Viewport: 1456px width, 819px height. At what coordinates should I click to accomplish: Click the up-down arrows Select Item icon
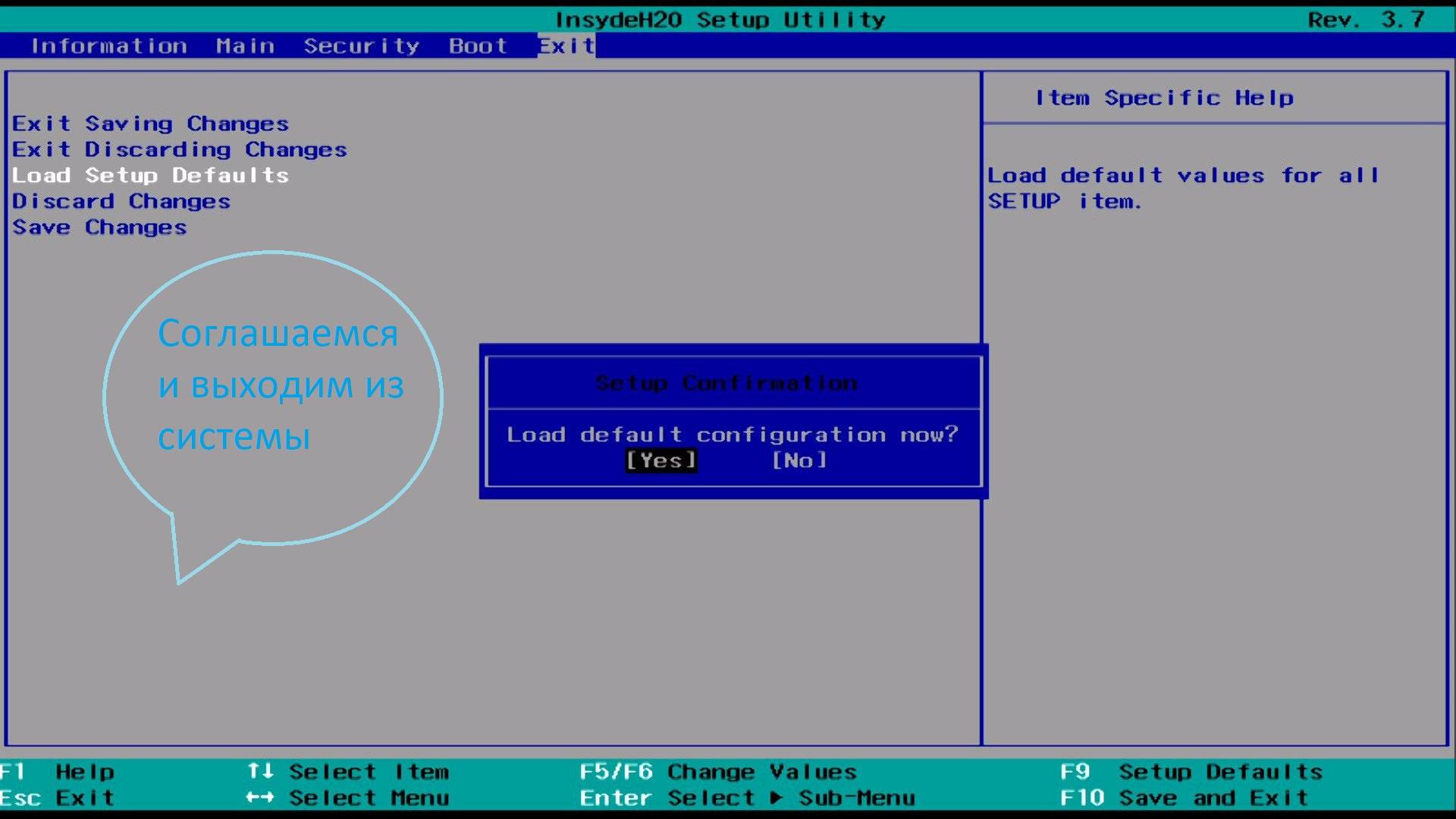(260, 771)
